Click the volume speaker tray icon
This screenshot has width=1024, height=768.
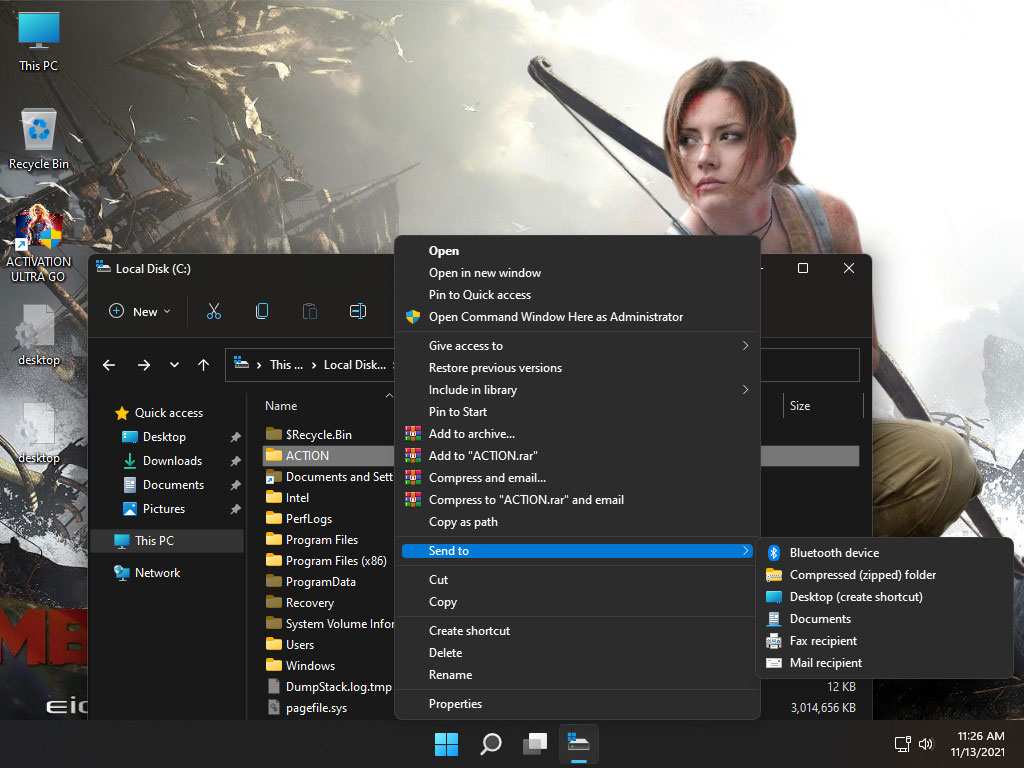tap(926, 744)
